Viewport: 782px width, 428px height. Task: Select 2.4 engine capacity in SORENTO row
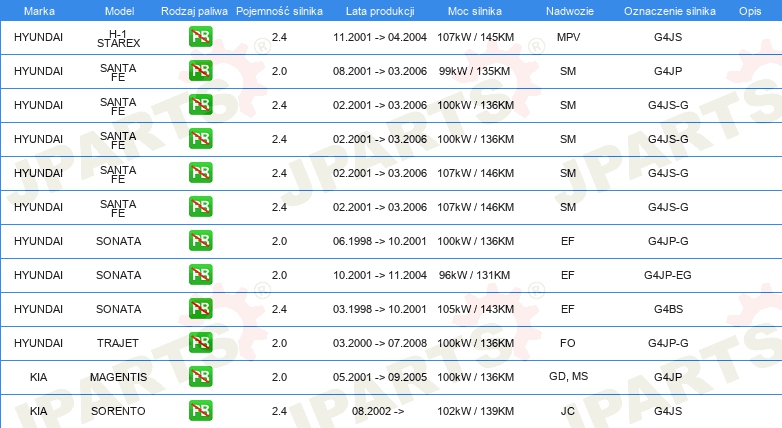click(x=279, y=411)
